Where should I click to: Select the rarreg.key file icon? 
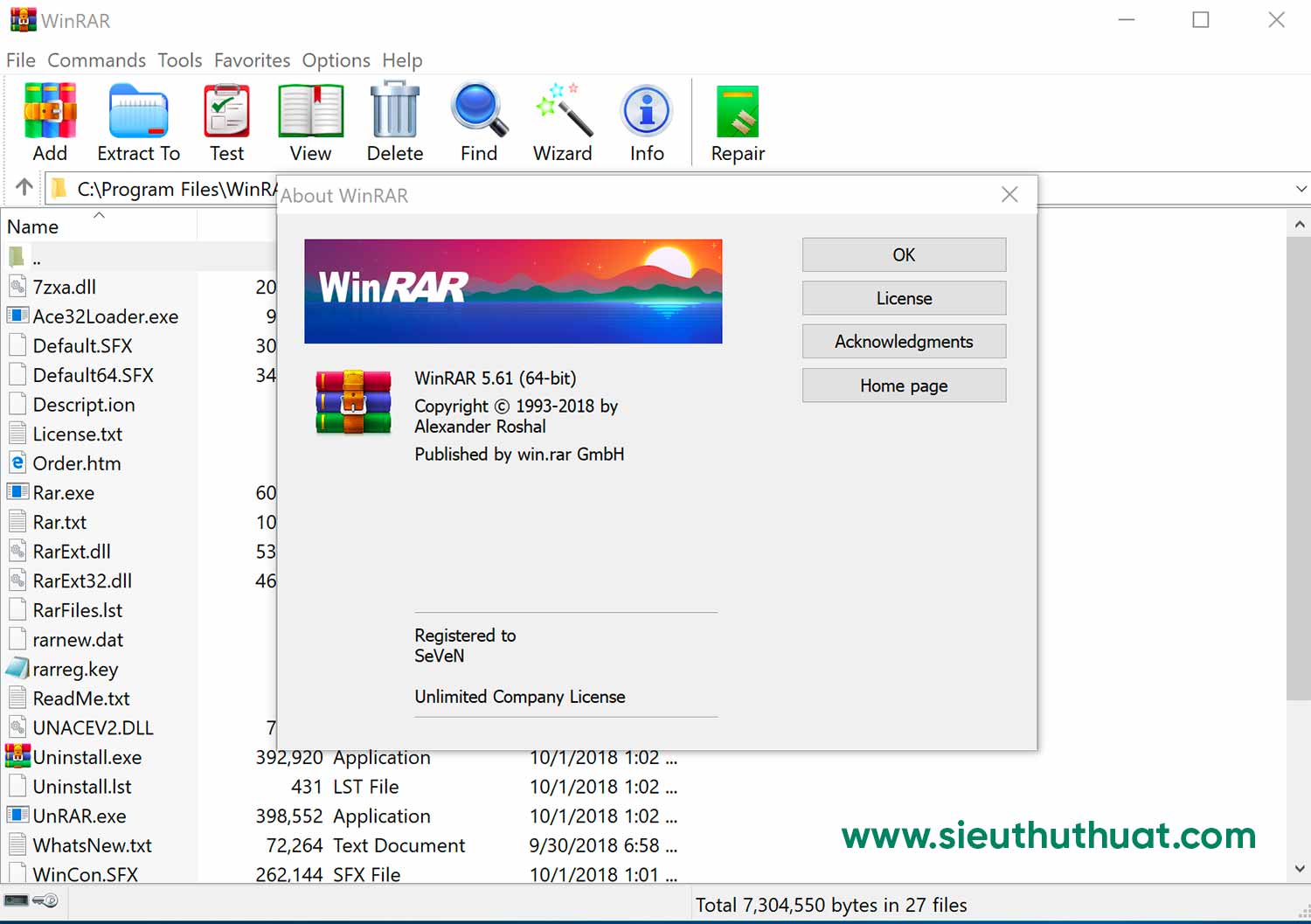[17, 669]
